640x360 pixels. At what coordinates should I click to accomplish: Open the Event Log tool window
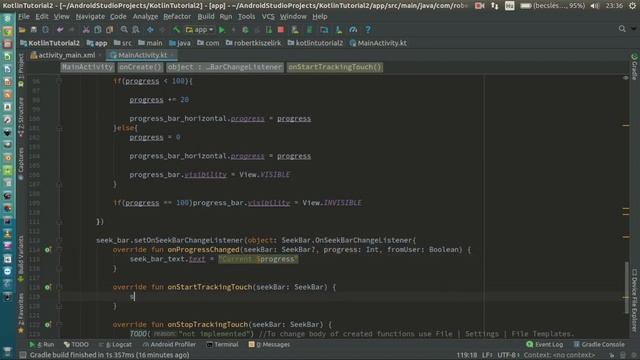coord(544,344)
